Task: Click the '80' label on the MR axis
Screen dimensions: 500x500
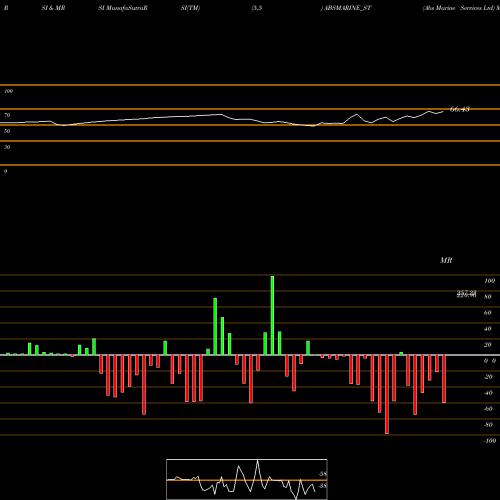Action: (488, 297)
